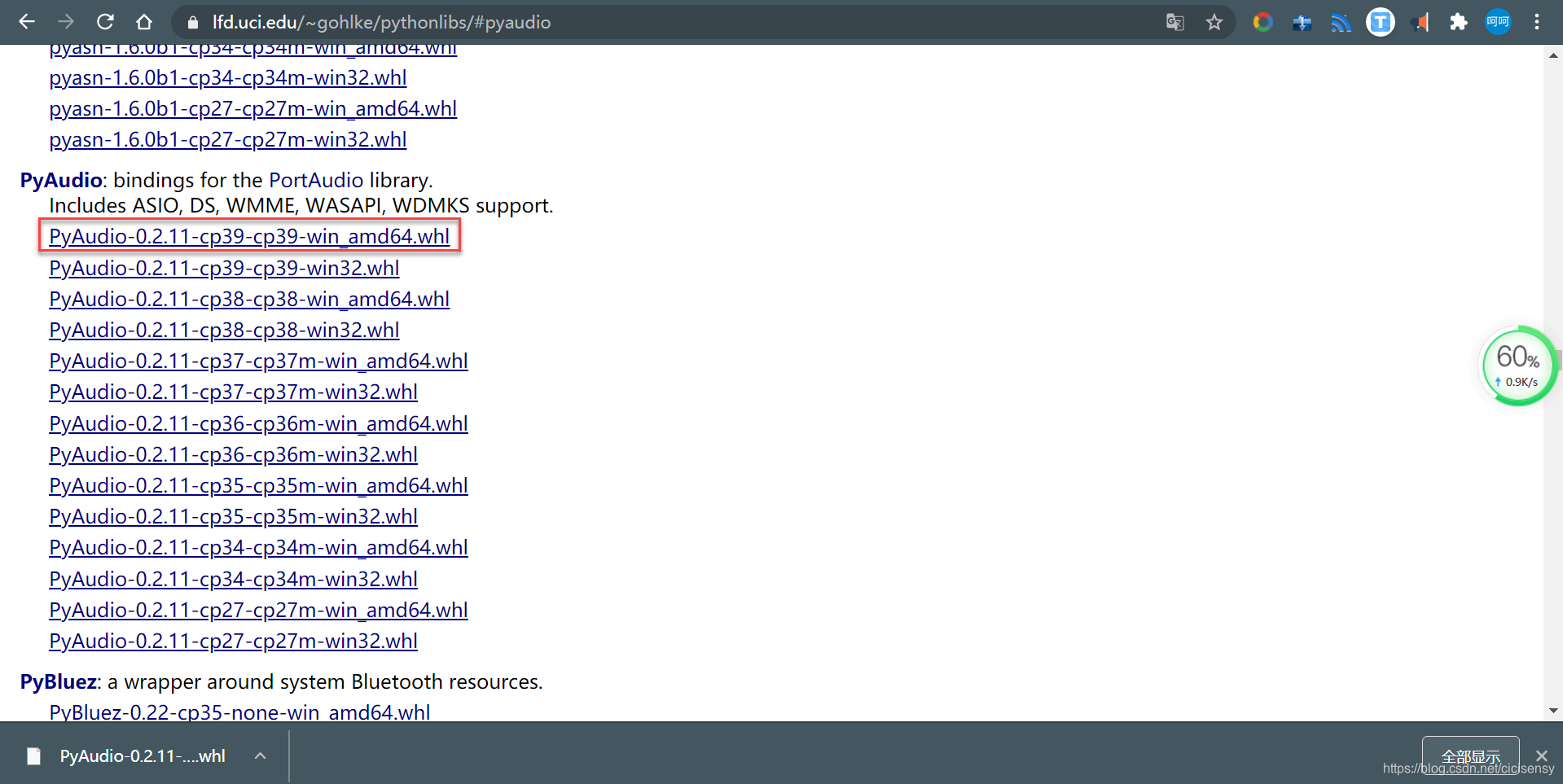Download PyAudio cp36m win_amd64 wheel
1563x784 pixels.
(258, 423)
